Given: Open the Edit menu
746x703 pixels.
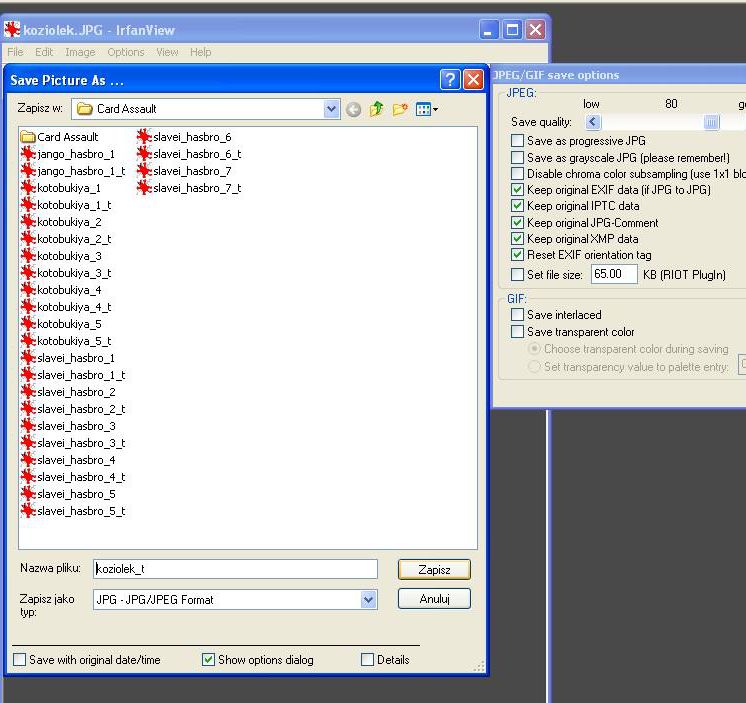Looking at the screenshot, I should (x=44, y=52).
